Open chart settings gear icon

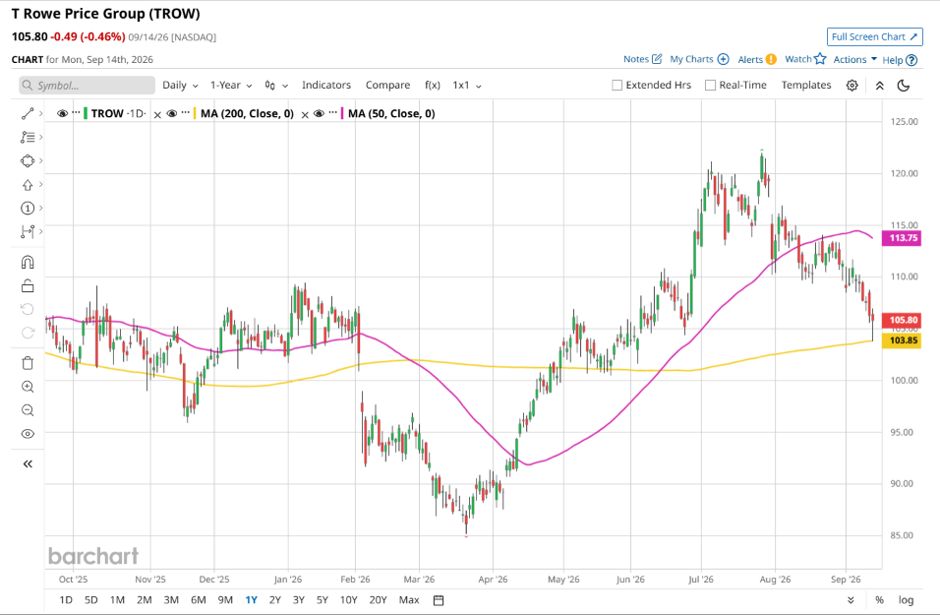(x=852, y=85)
